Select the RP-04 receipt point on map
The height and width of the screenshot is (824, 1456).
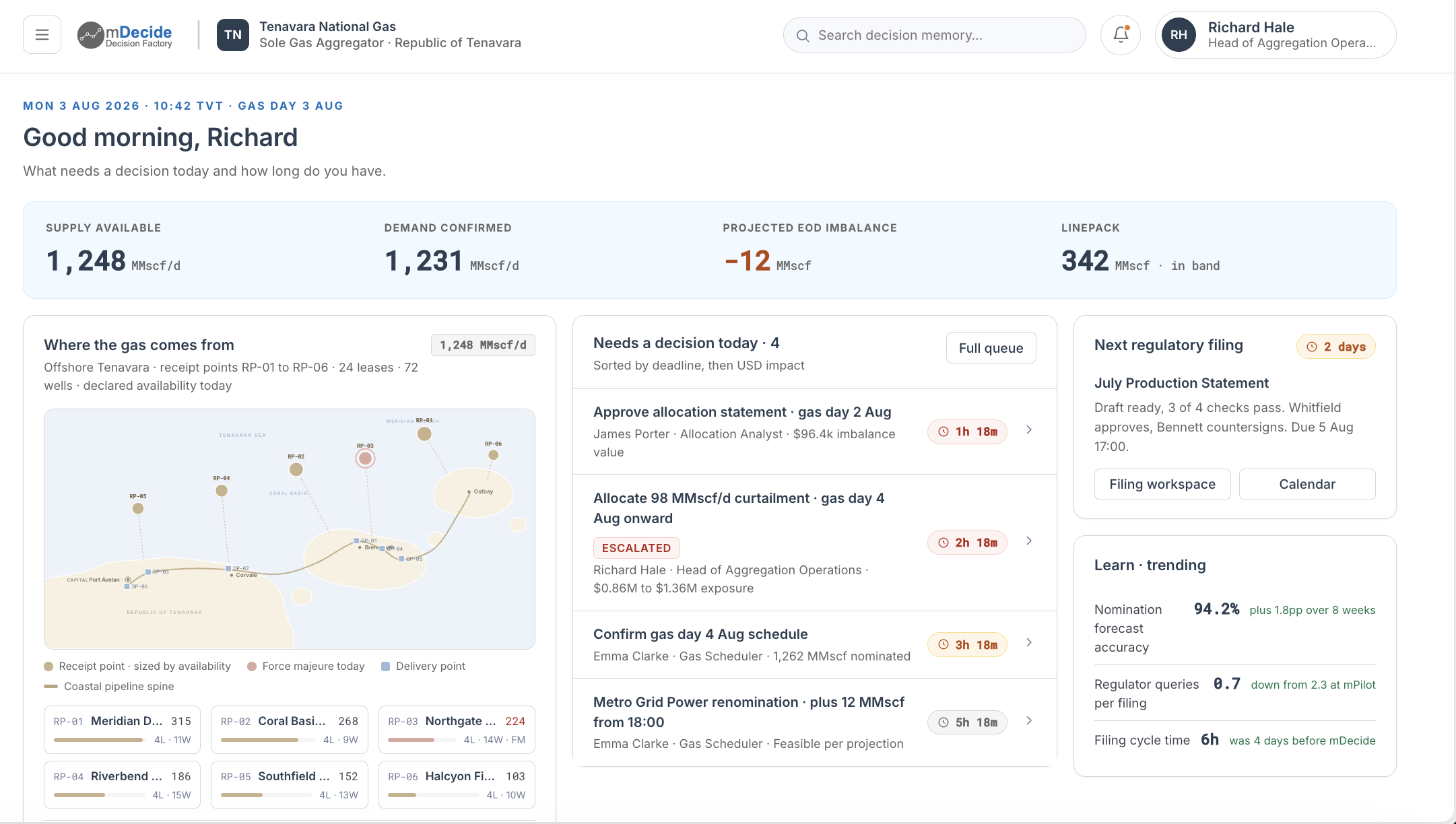click(222, 491)
